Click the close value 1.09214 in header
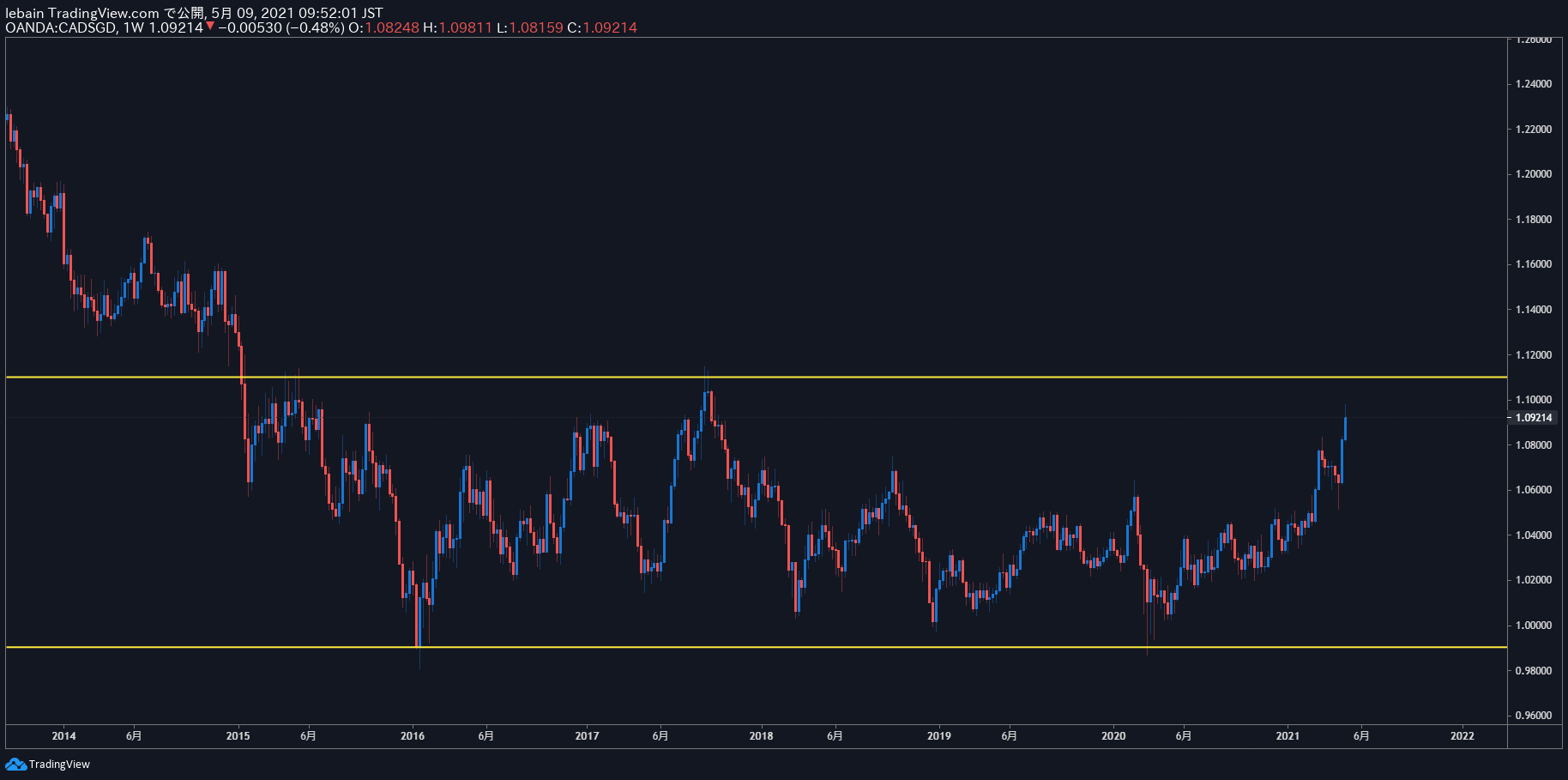Viewport: 1568px width, 780px height. pos(610,27)
